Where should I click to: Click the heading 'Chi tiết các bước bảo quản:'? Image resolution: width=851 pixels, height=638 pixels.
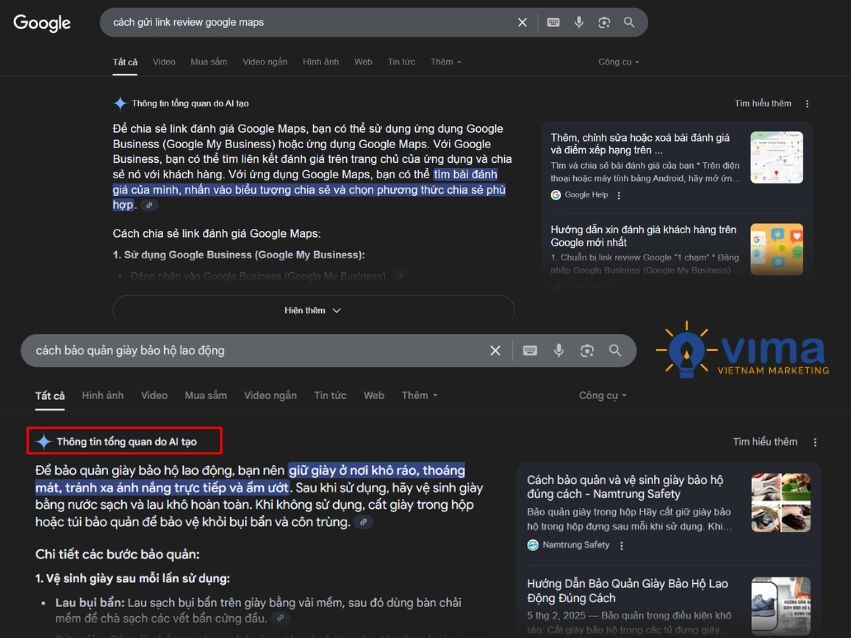pyautogui.click(x=117, y=554)
